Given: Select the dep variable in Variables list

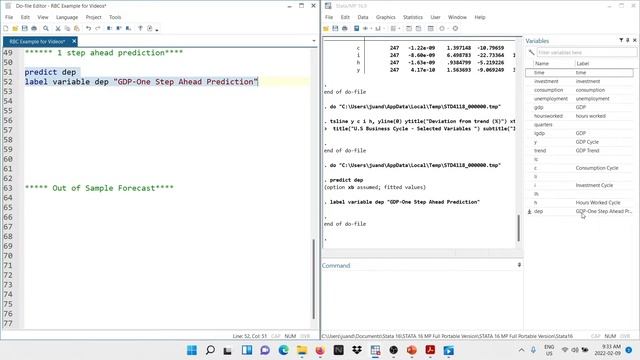Looking at the screenshot, I should click(x=580, y=211).
